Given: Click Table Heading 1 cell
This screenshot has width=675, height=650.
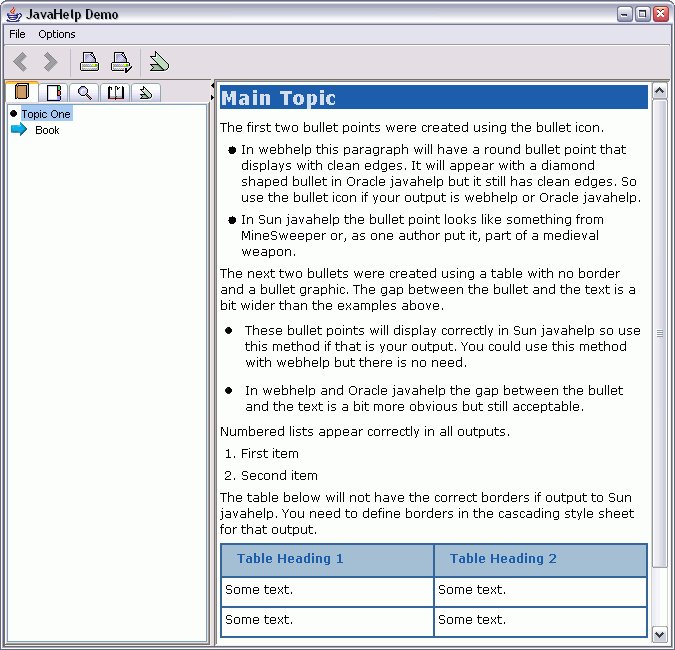Looking at the screenshot, I should tap(327, 560).
